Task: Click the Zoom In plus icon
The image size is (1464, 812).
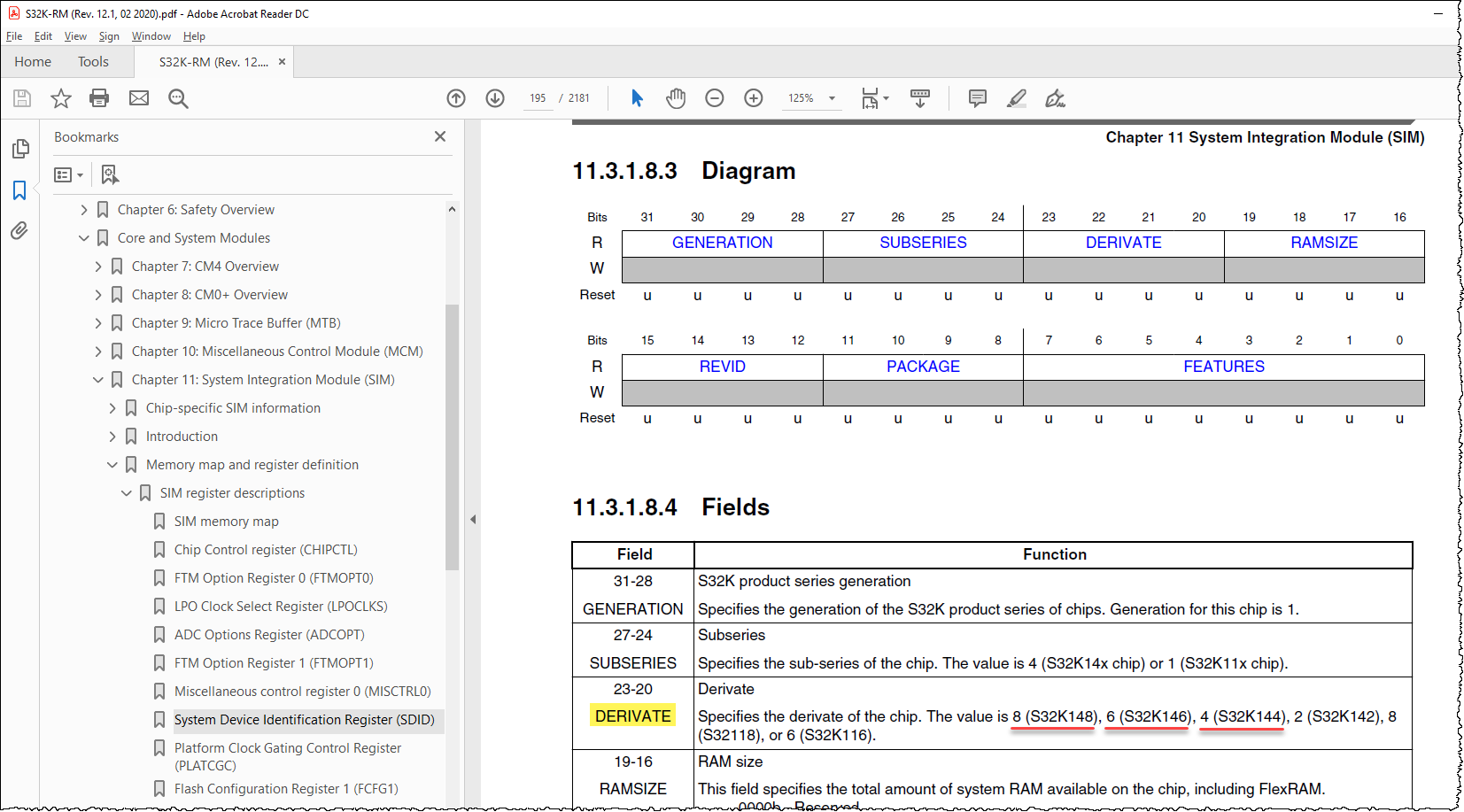Action: click(754, 98)
